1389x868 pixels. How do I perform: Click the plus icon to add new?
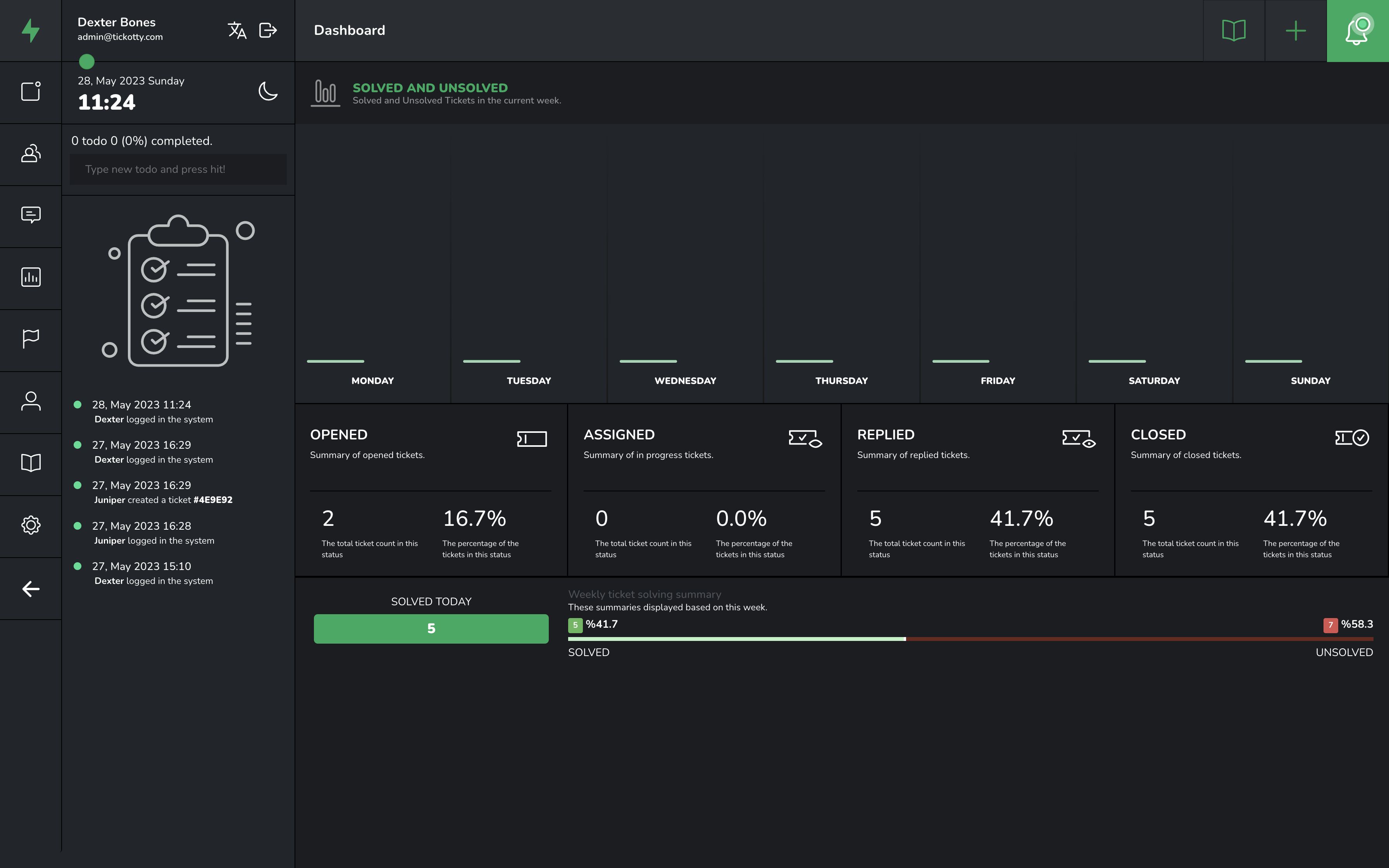(x=1295, y=31)
